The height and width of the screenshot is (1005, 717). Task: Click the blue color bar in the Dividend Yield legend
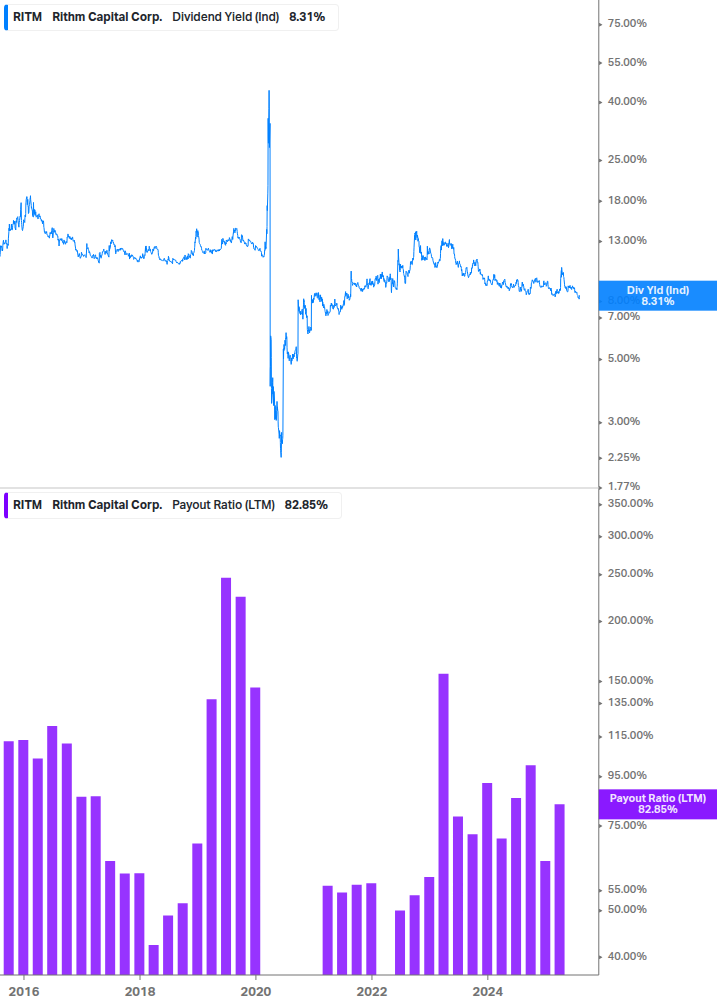point(6,17)
